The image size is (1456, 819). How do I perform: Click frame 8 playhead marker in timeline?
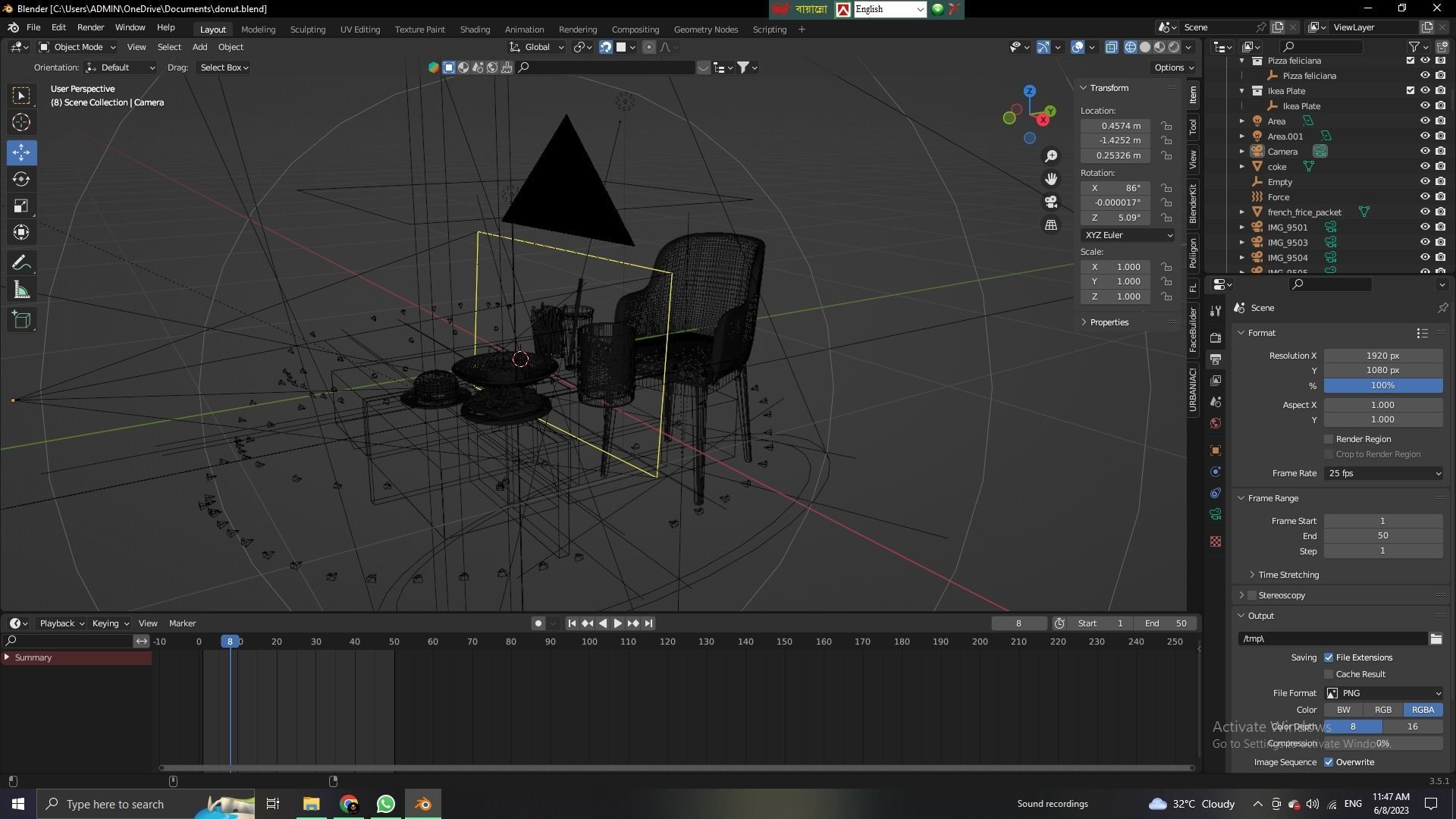pos(230,642)
